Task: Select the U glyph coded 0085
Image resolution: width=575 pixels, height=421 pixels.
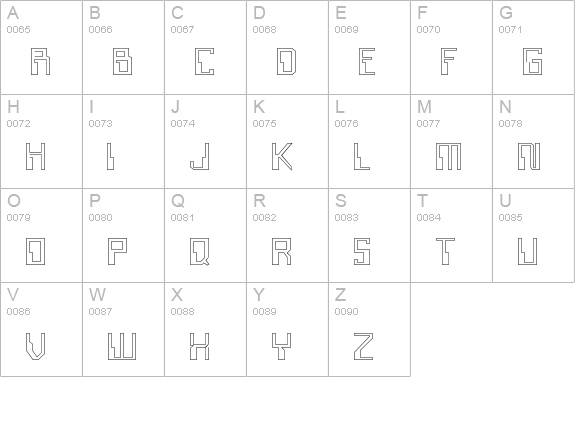Action: tap(528, 251)
